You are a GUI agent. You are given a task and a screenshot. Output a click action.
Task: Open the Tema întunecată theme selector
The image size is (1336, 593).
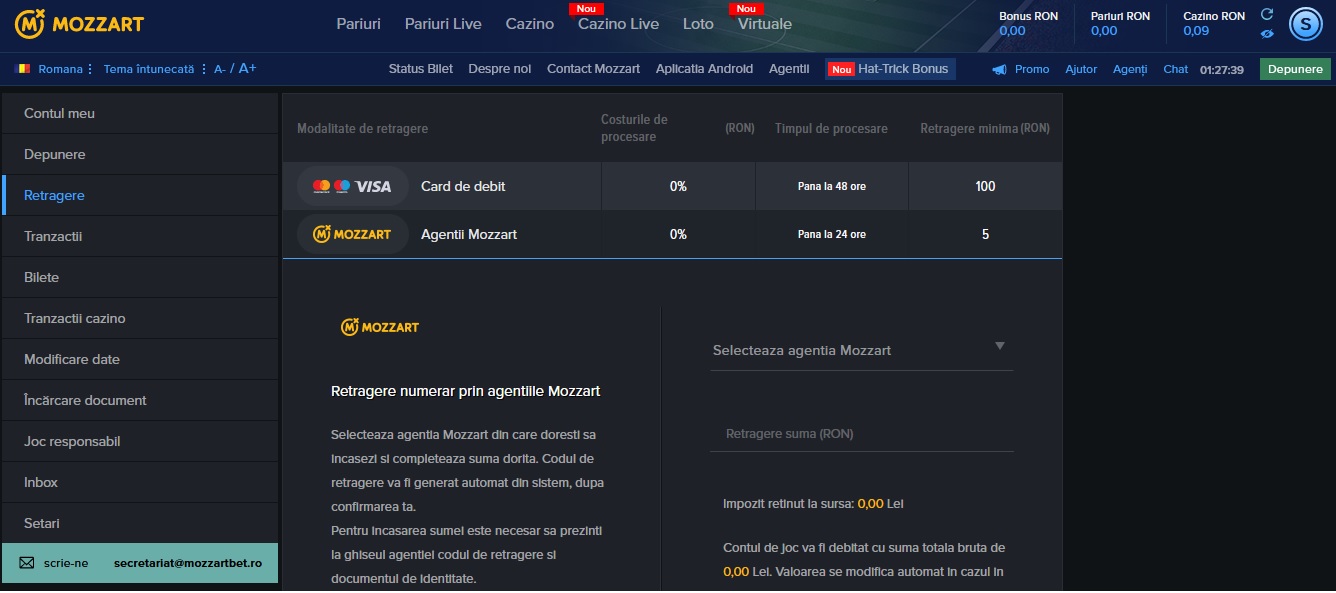[156, 69]
